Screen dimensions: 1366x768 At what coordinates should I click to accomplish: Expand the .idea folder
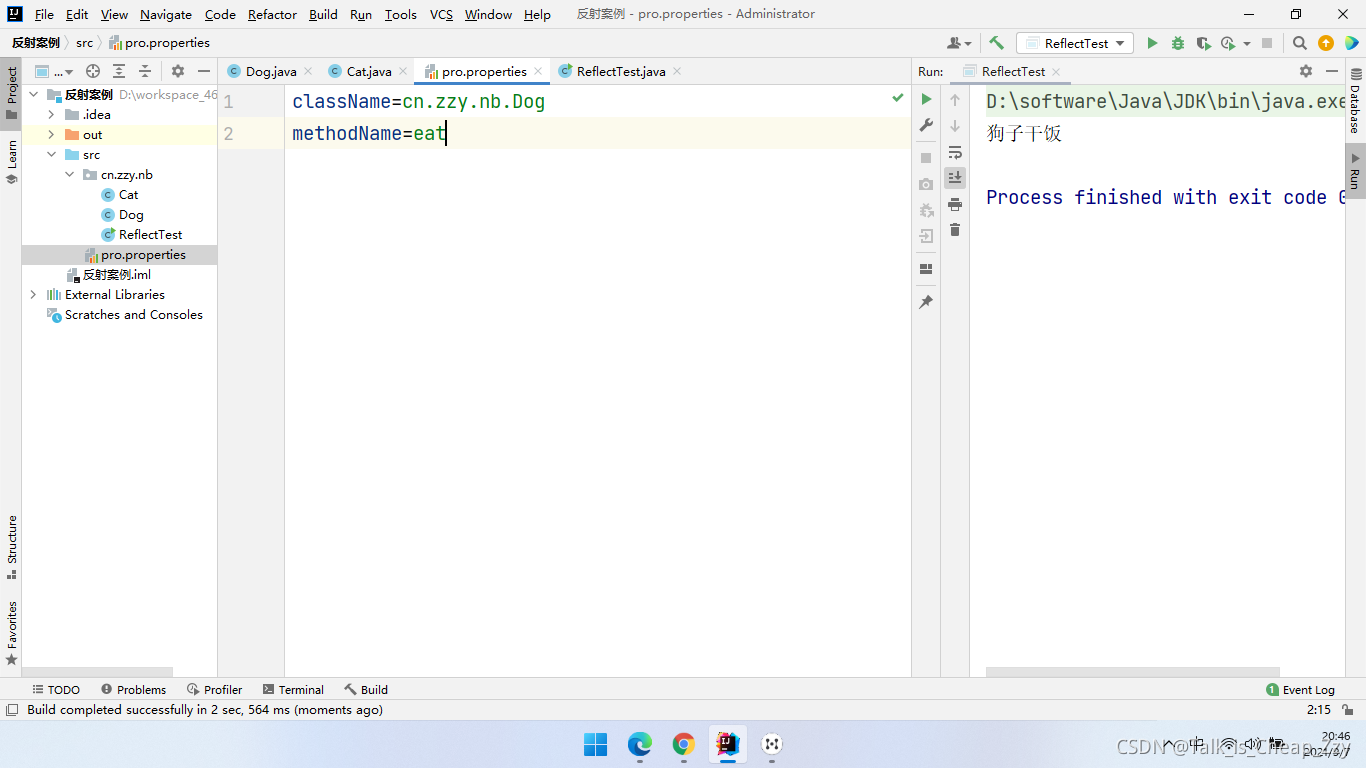52,115
